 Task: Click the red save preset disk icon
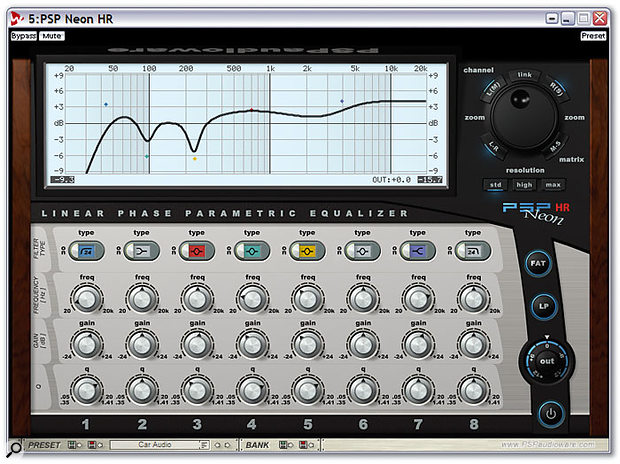pos(92,445)
